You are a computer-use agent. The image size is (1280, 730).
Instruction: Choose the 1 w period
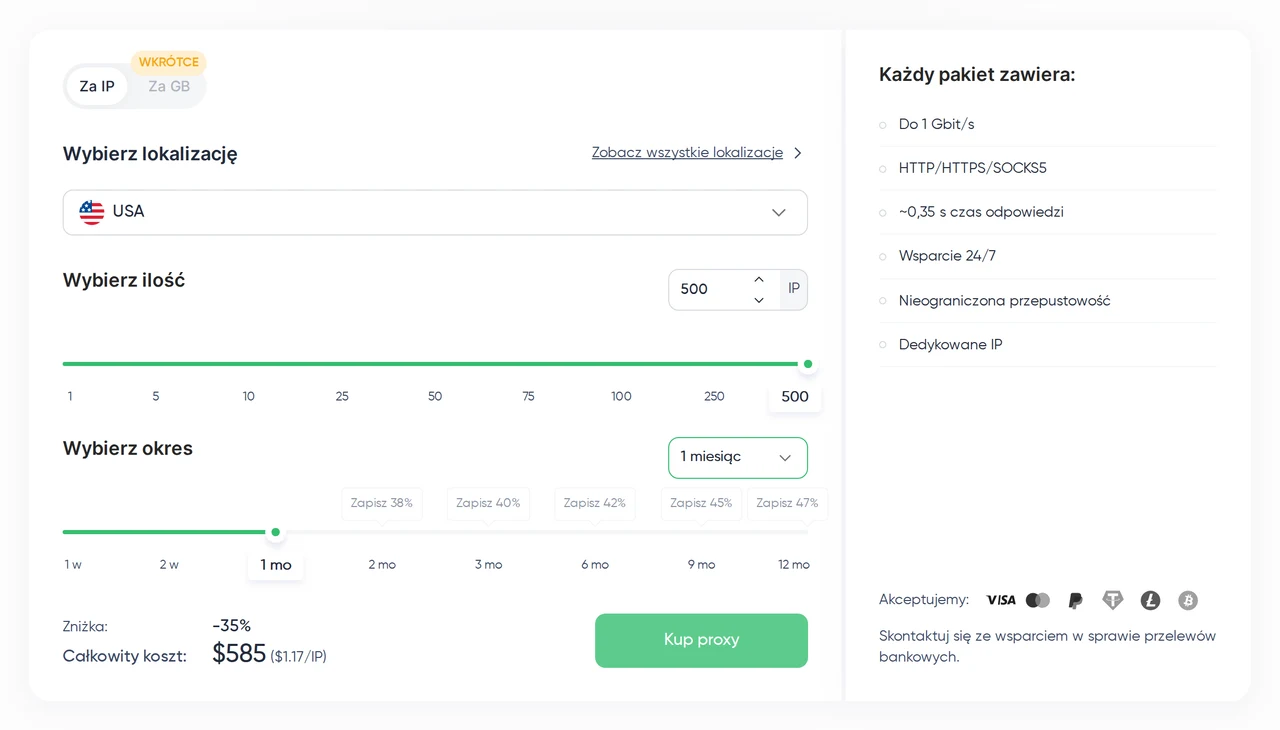pos(73,565)
